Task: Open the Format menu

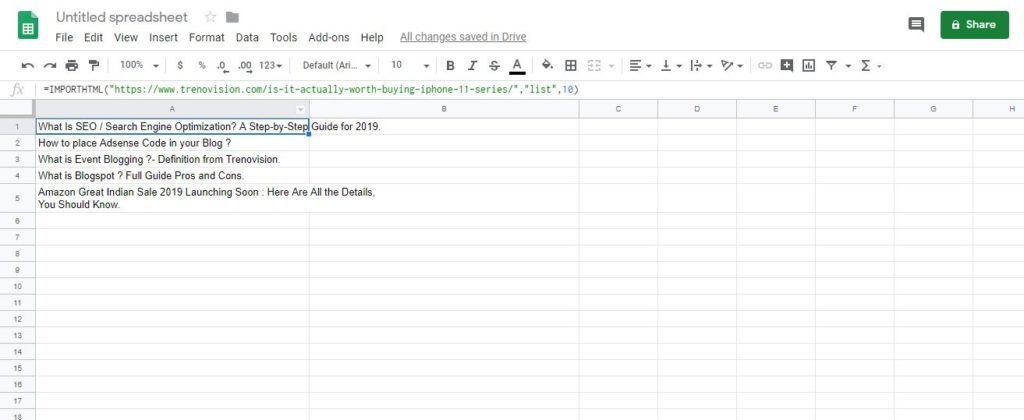Action: (206, 37)
